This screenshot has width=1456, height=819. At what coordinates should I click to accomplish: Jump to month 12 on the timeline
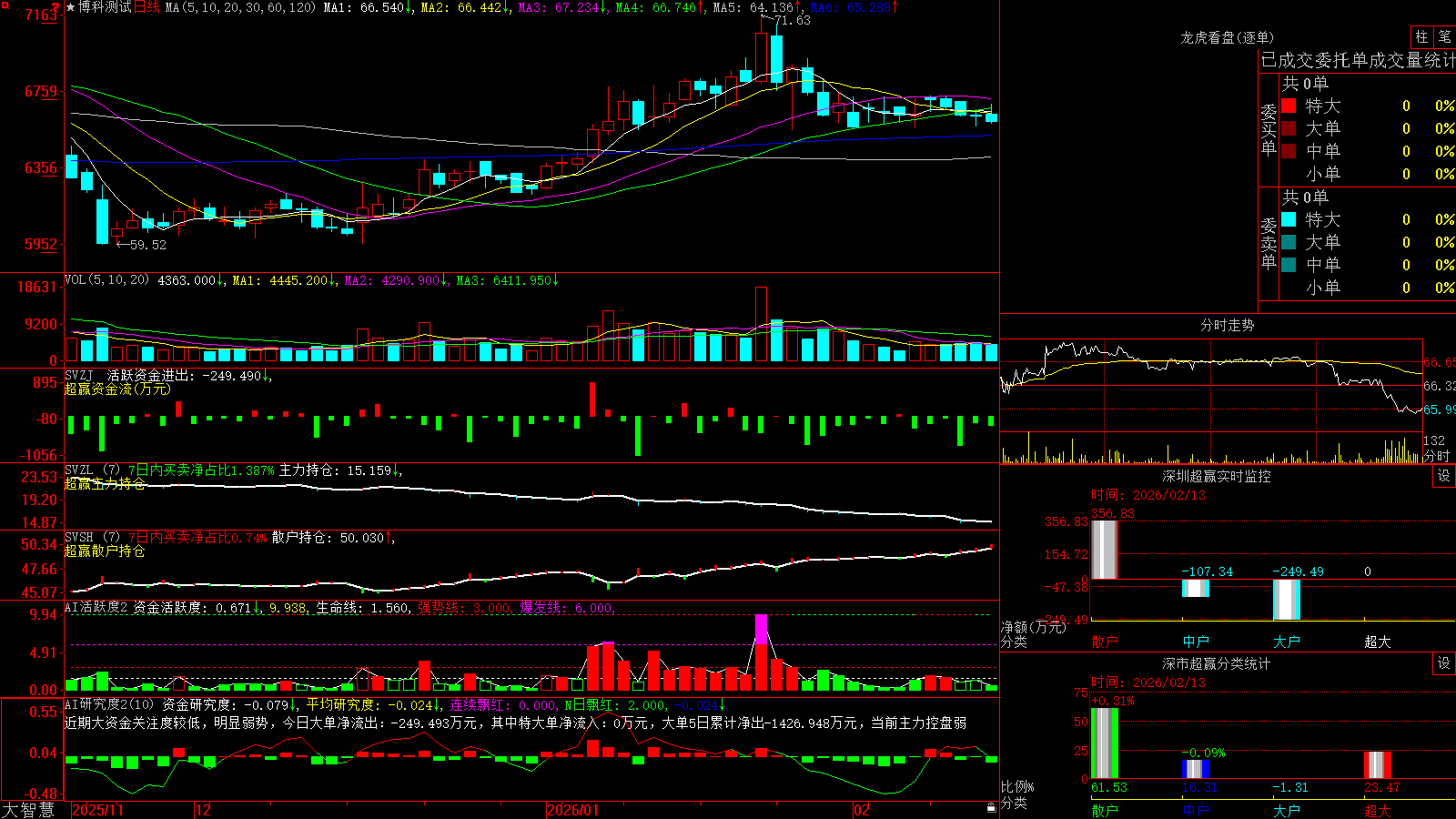[203, 810]
